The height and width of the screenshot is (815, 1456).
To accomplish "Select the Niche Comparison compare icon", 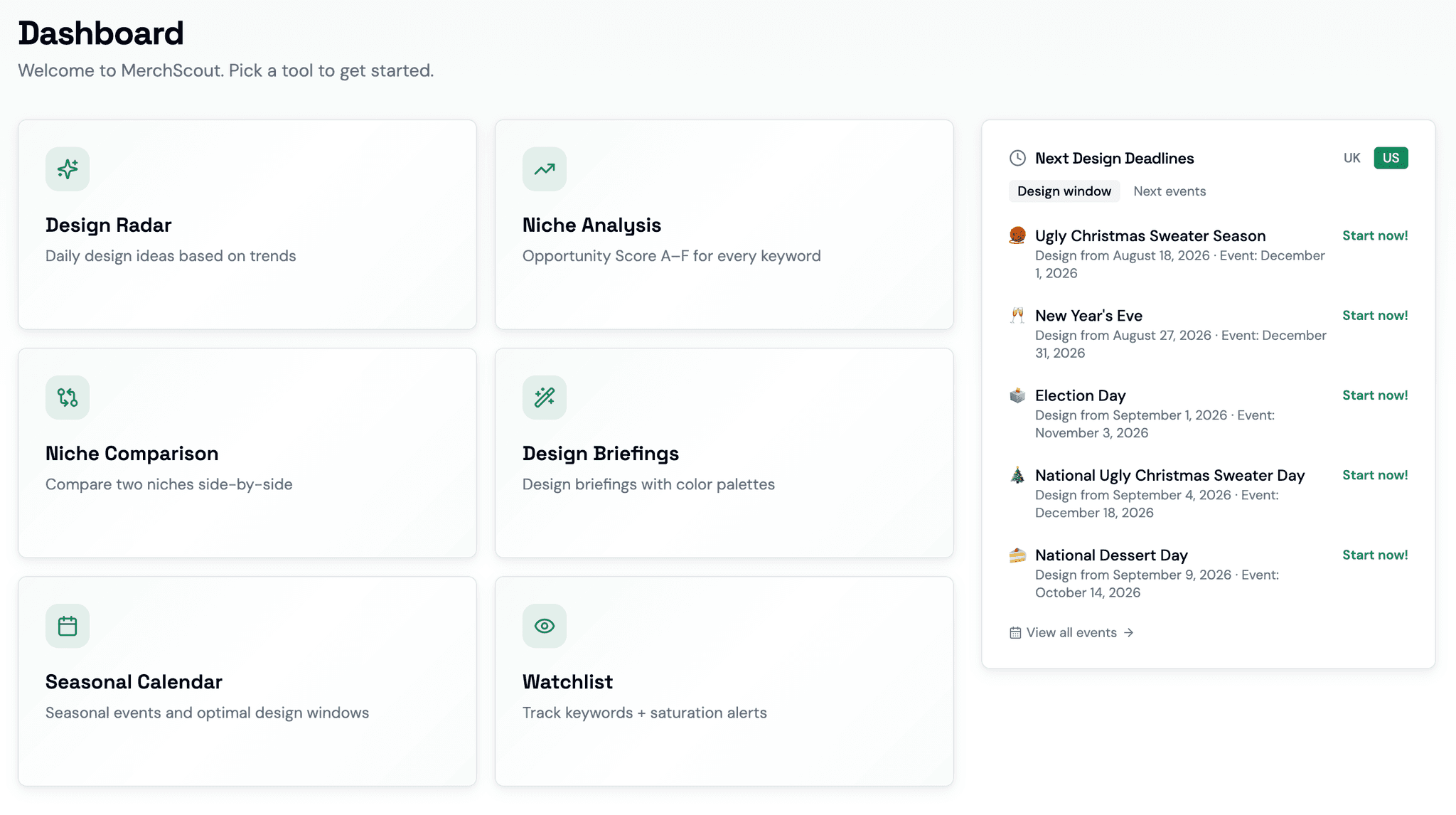I will click(x=68, y=398).
